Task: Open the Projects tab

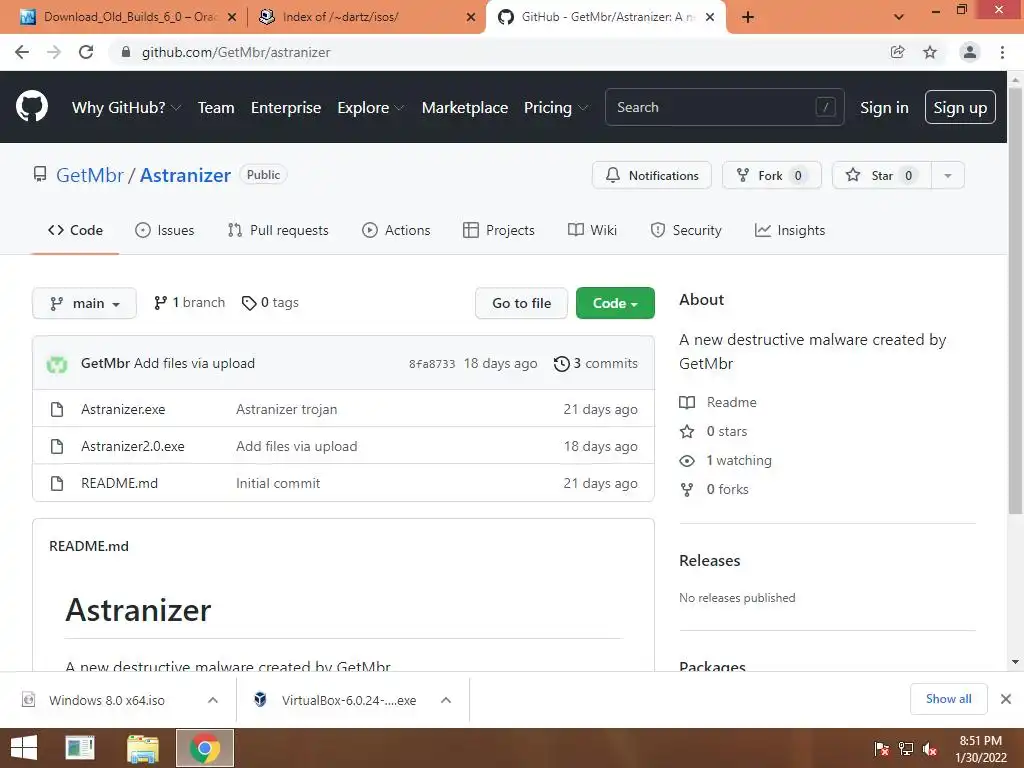Action: pos(498,231)
